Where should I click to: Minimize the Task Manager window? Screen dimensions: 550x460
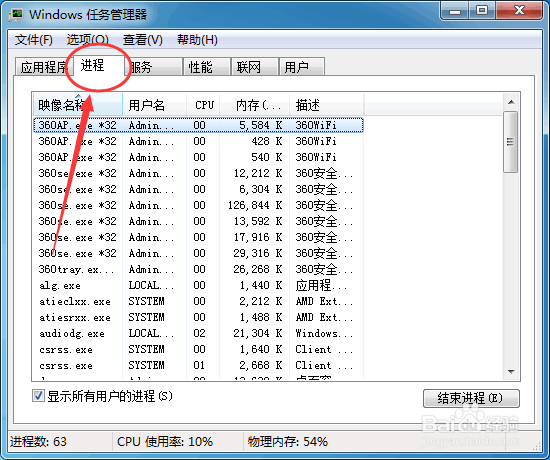[455, 12]
